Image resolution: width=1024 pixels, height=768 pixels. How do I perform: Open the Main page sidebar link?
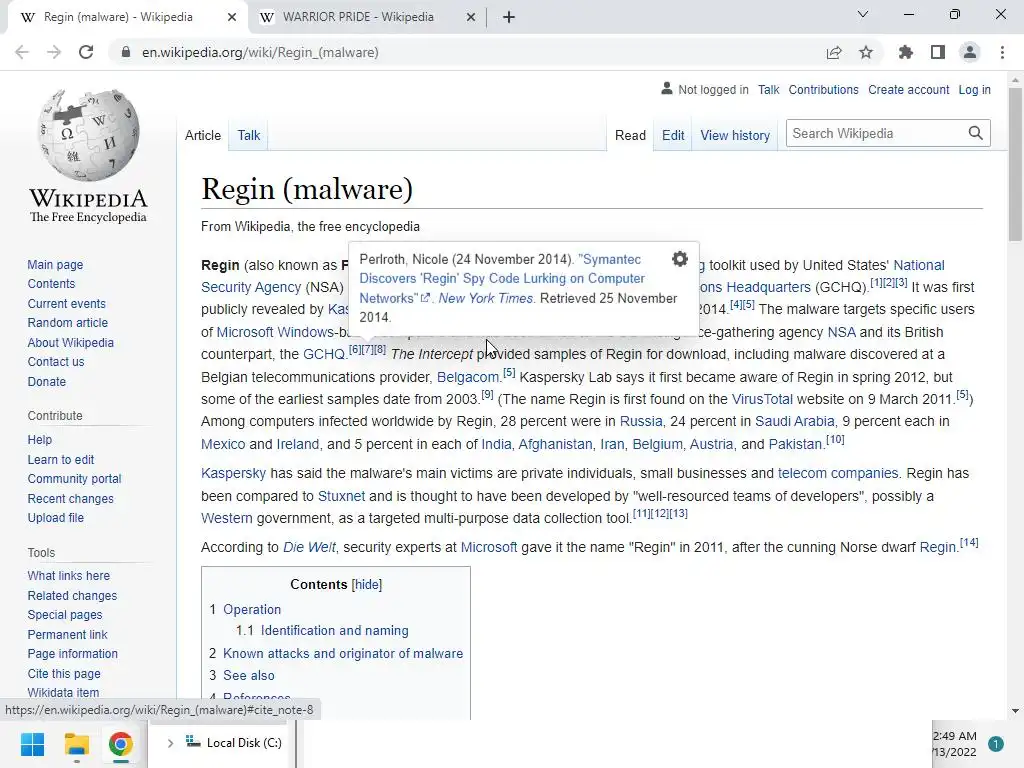pos(56,264)
